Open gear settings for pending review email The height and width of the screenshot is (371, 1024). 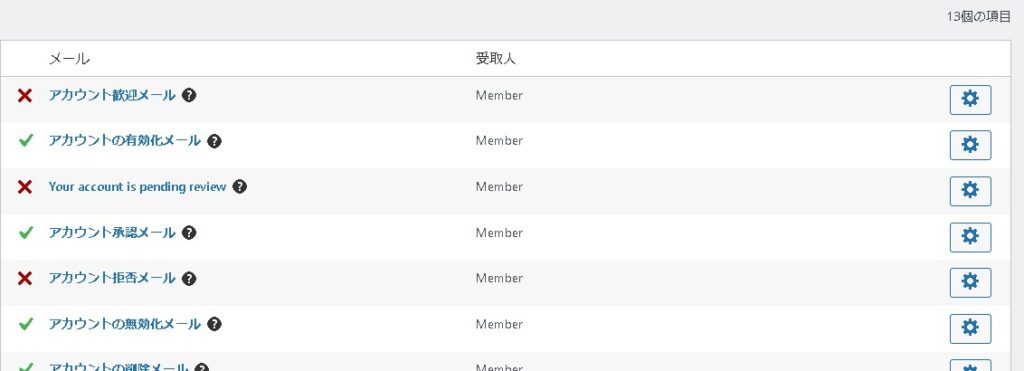coord(970,191)
